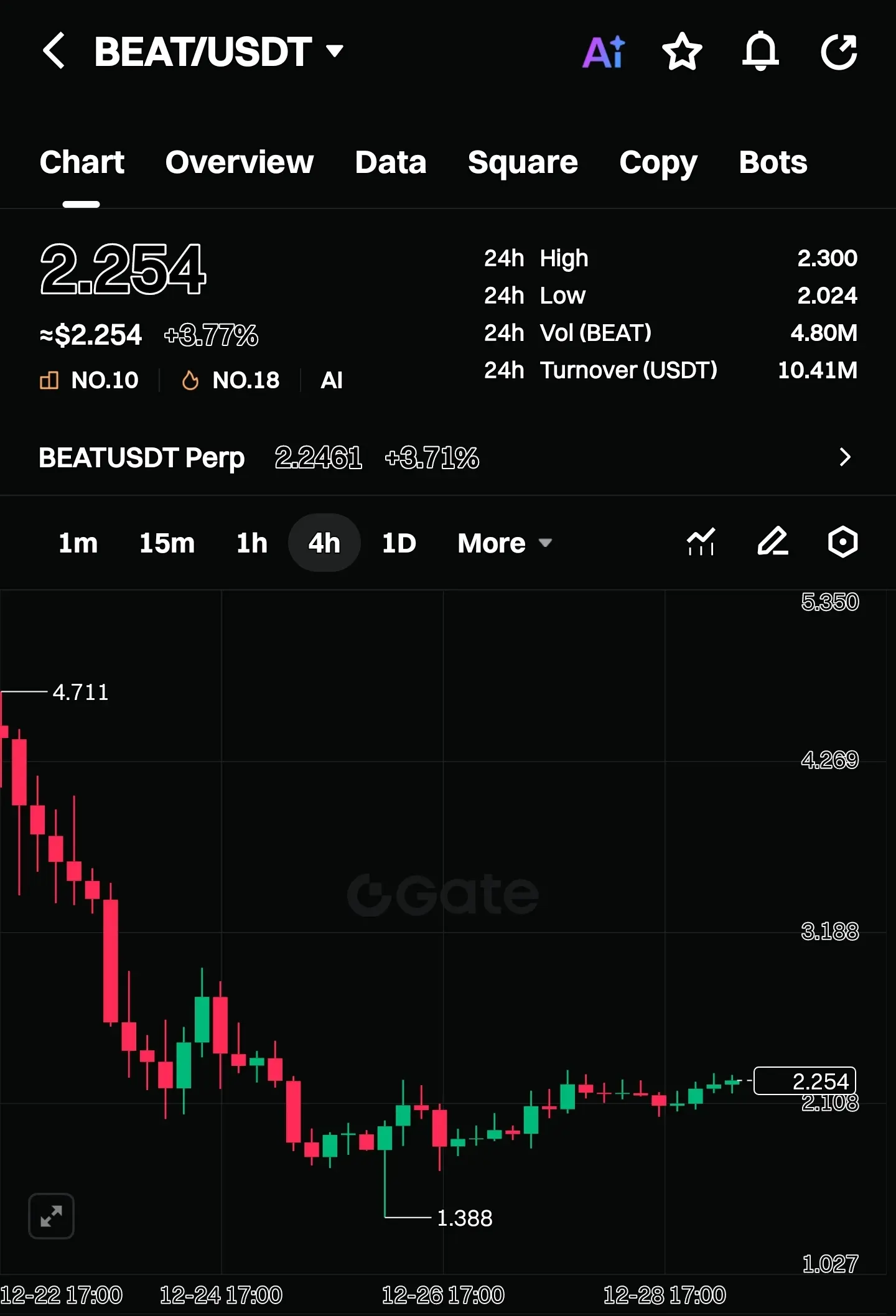Screen dimensions: 896x1316
Task: Tap the 4.711 high price label
Action: click(80, 692)
